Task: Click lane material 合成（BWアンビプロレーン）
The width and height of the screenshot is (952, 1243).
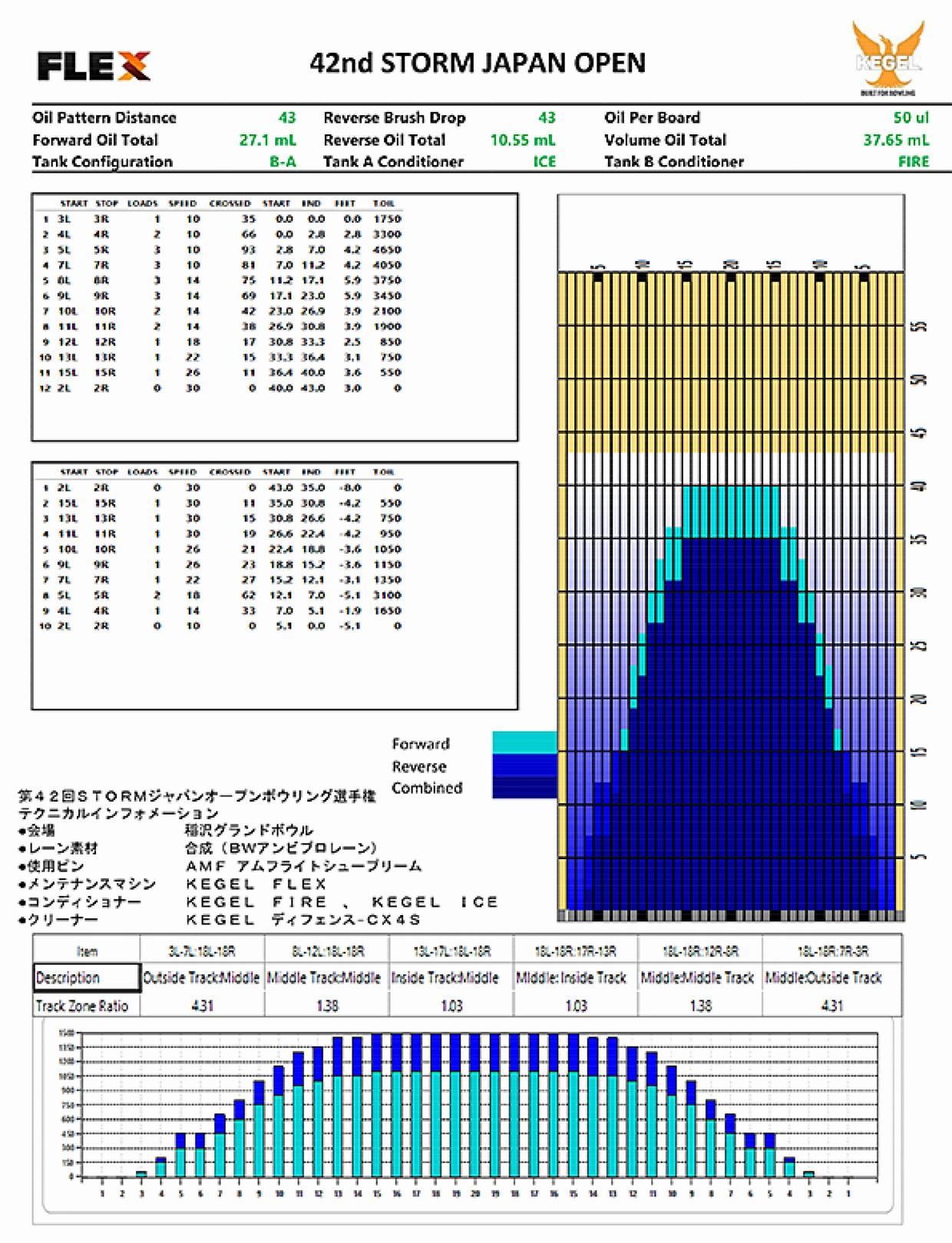Action: 282,848
